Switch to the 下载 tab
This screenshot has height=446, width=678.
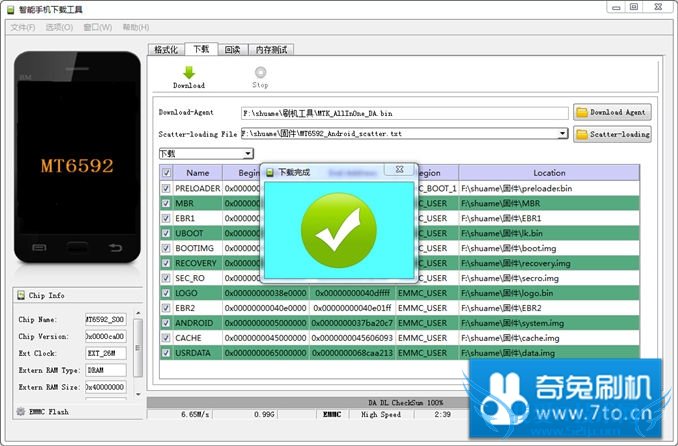(x=201, y=49)
